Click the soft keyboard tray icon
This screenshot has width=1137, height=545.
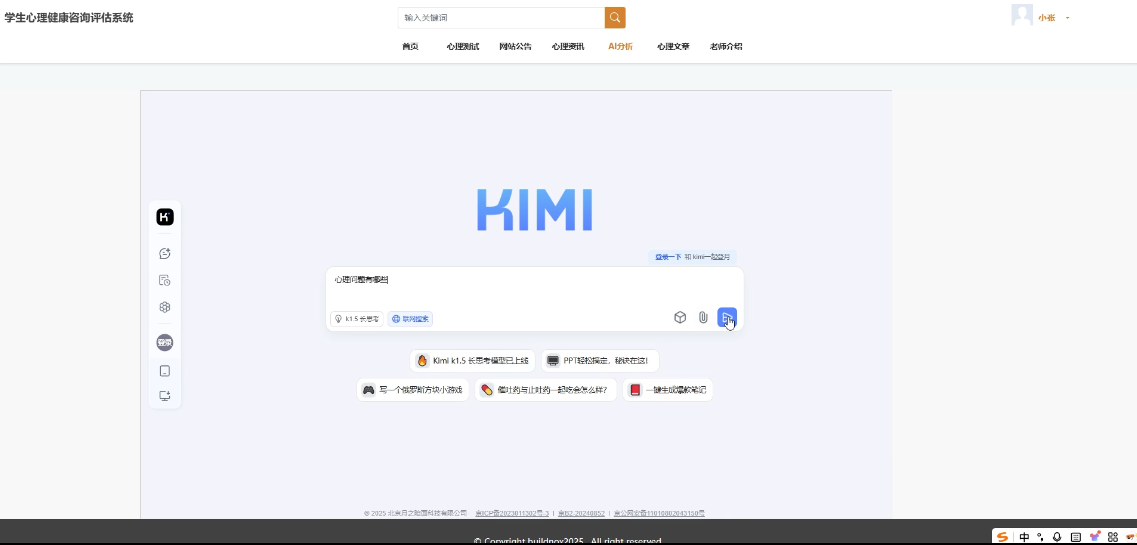coord(1076,537)
